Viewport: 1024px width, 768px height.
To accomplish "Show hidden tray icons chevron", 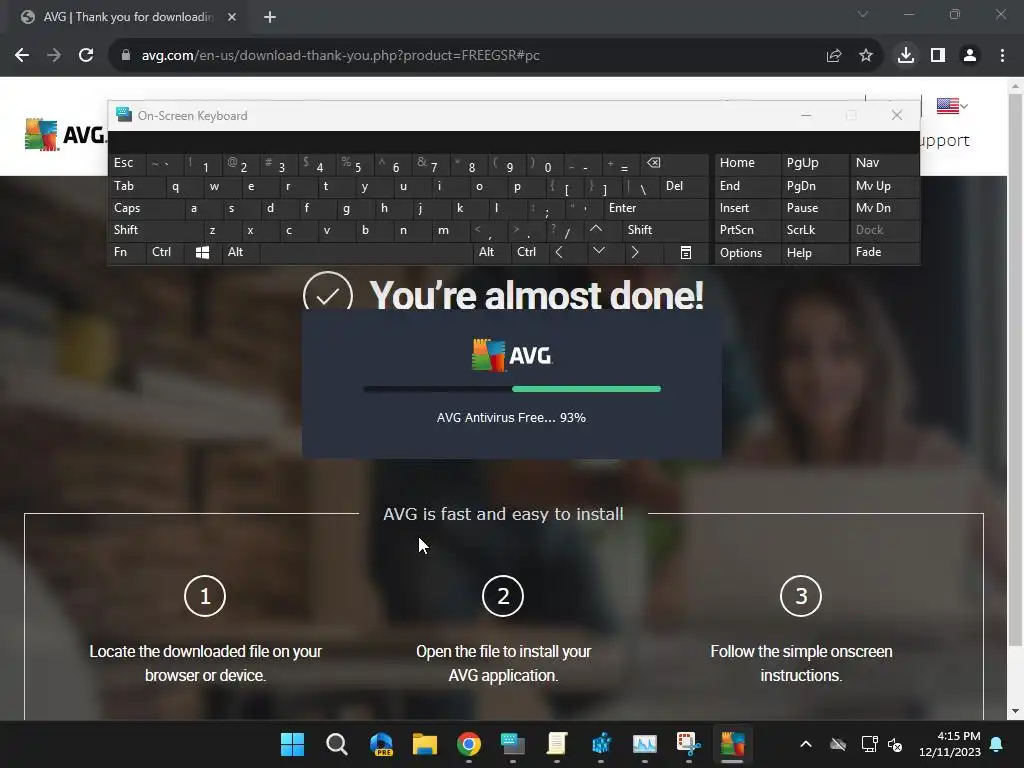I will click(806, 744).
